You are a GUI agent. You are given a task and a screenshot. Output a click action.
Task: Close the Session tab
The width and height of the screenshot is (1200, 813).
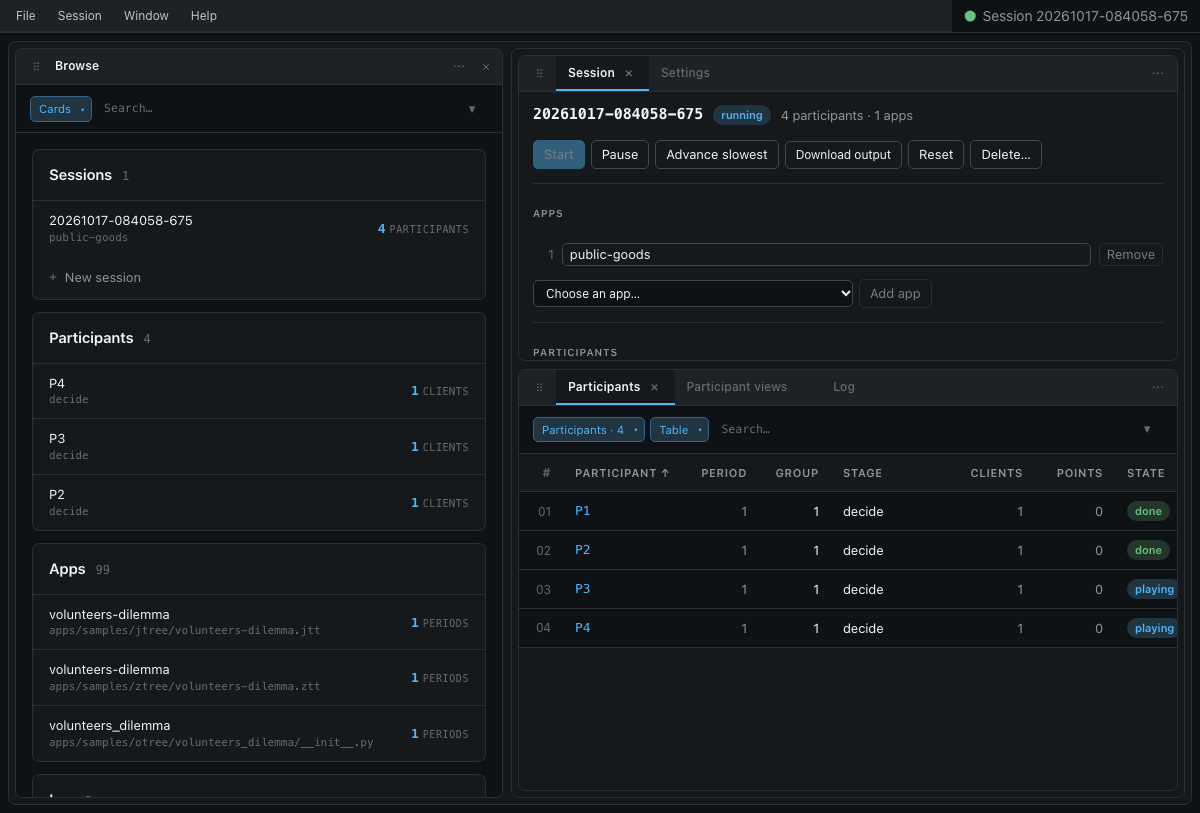pyautogui.click(x=629, y=73)
